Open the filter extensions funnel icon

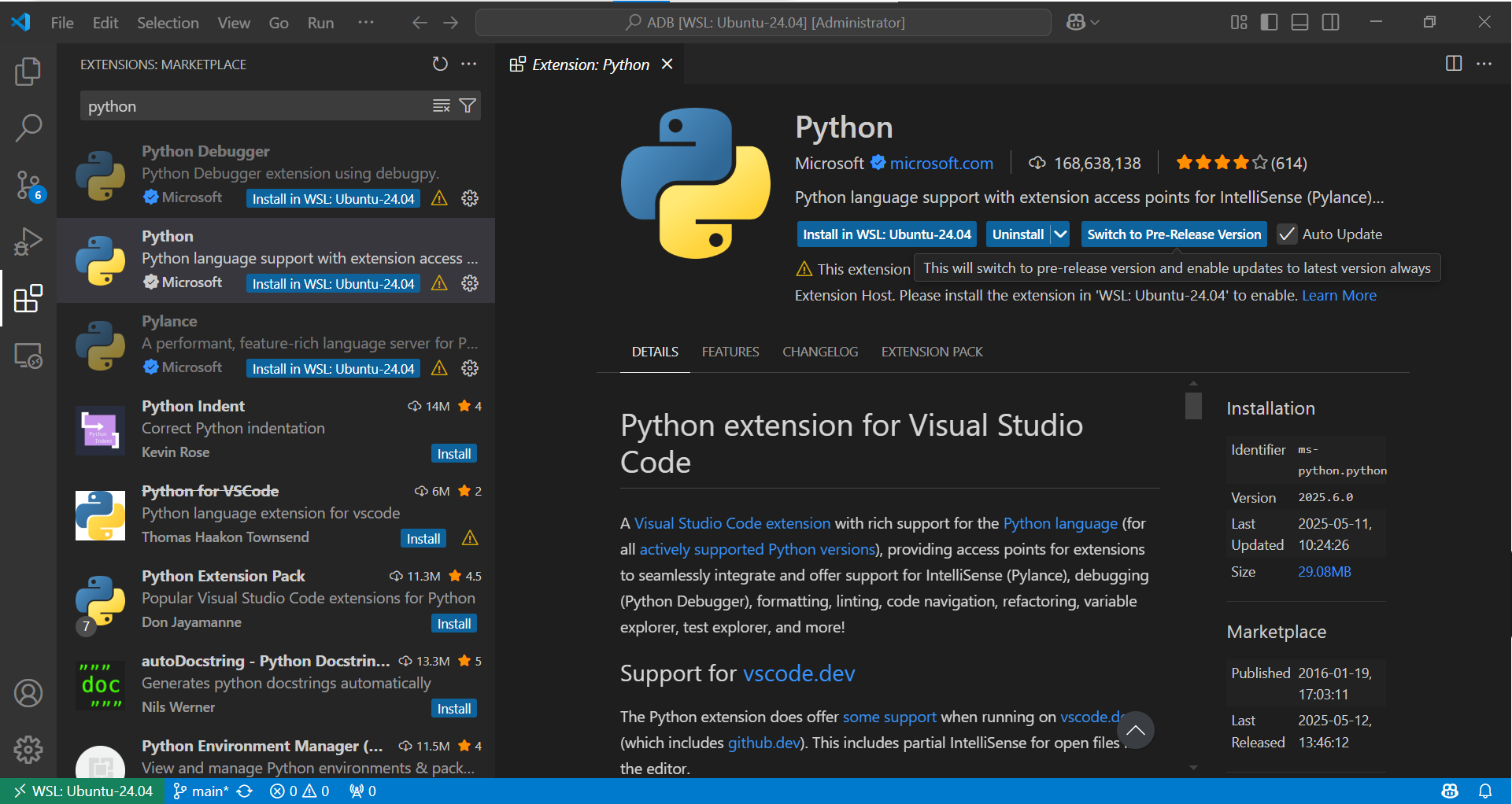click(x=468, y=105)
